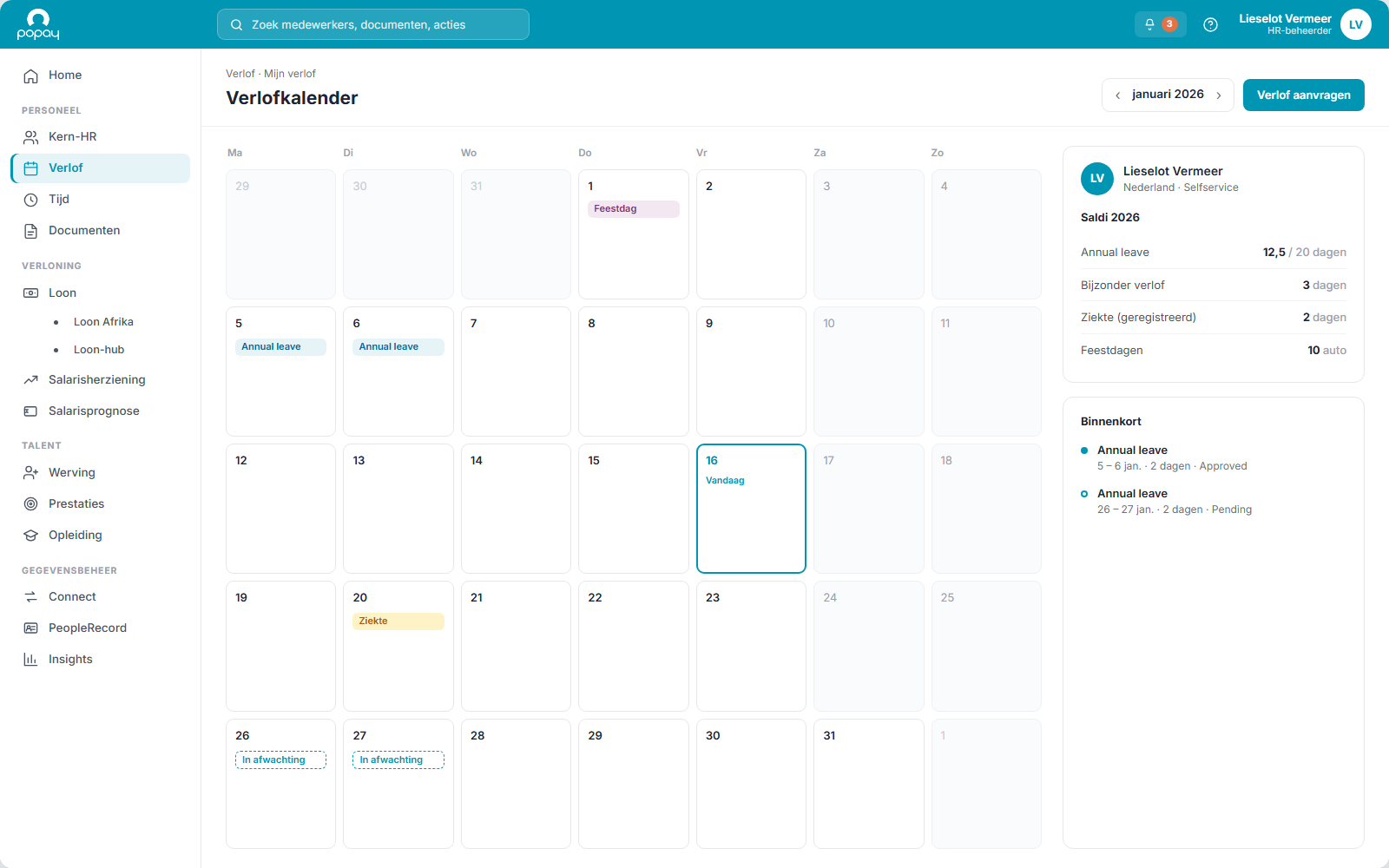Select calendar day 9
This screenshot has height=868, width=1389.
(x=751, y=372)
